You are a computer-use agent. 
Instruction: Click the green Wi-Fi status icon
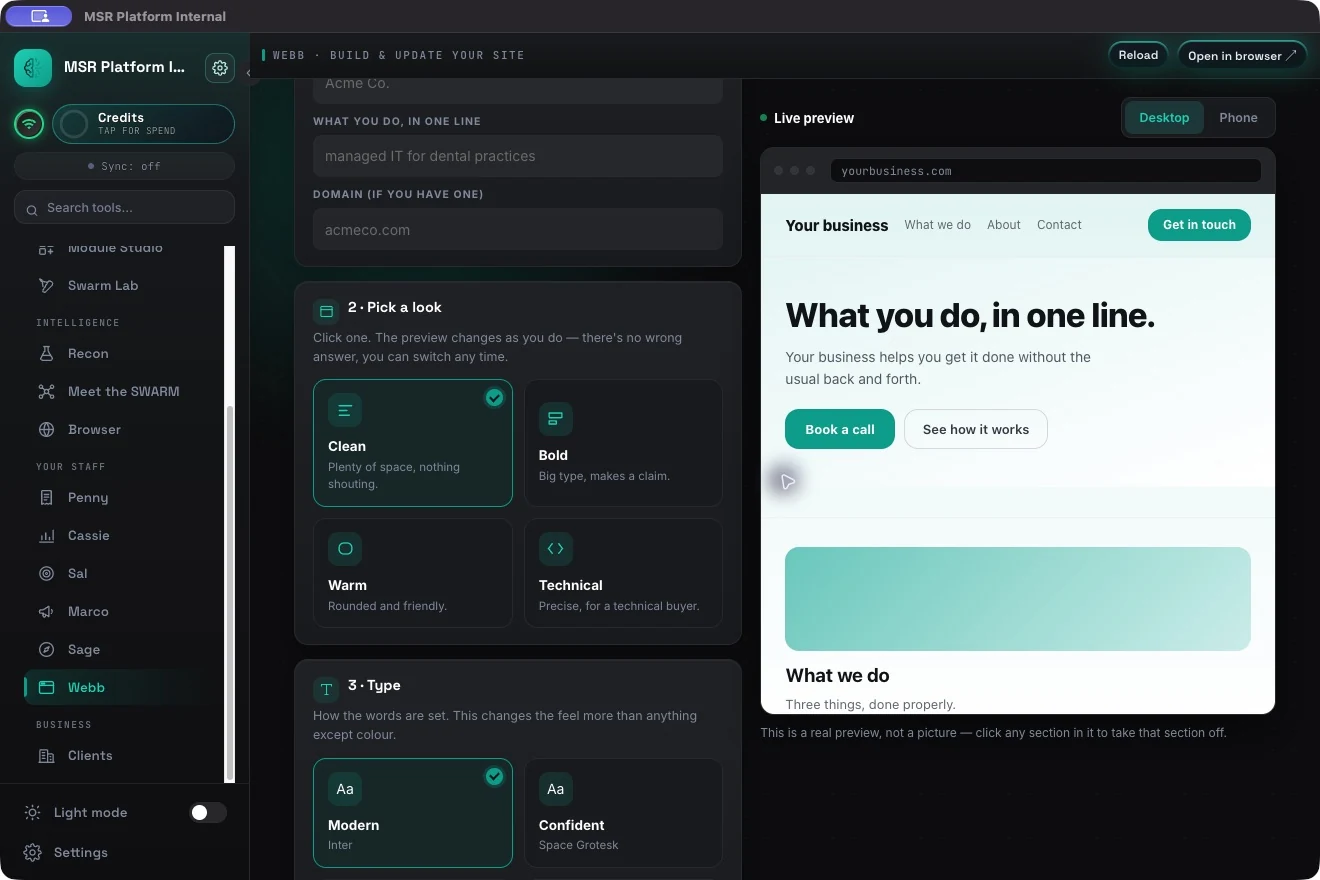(30, 124)
